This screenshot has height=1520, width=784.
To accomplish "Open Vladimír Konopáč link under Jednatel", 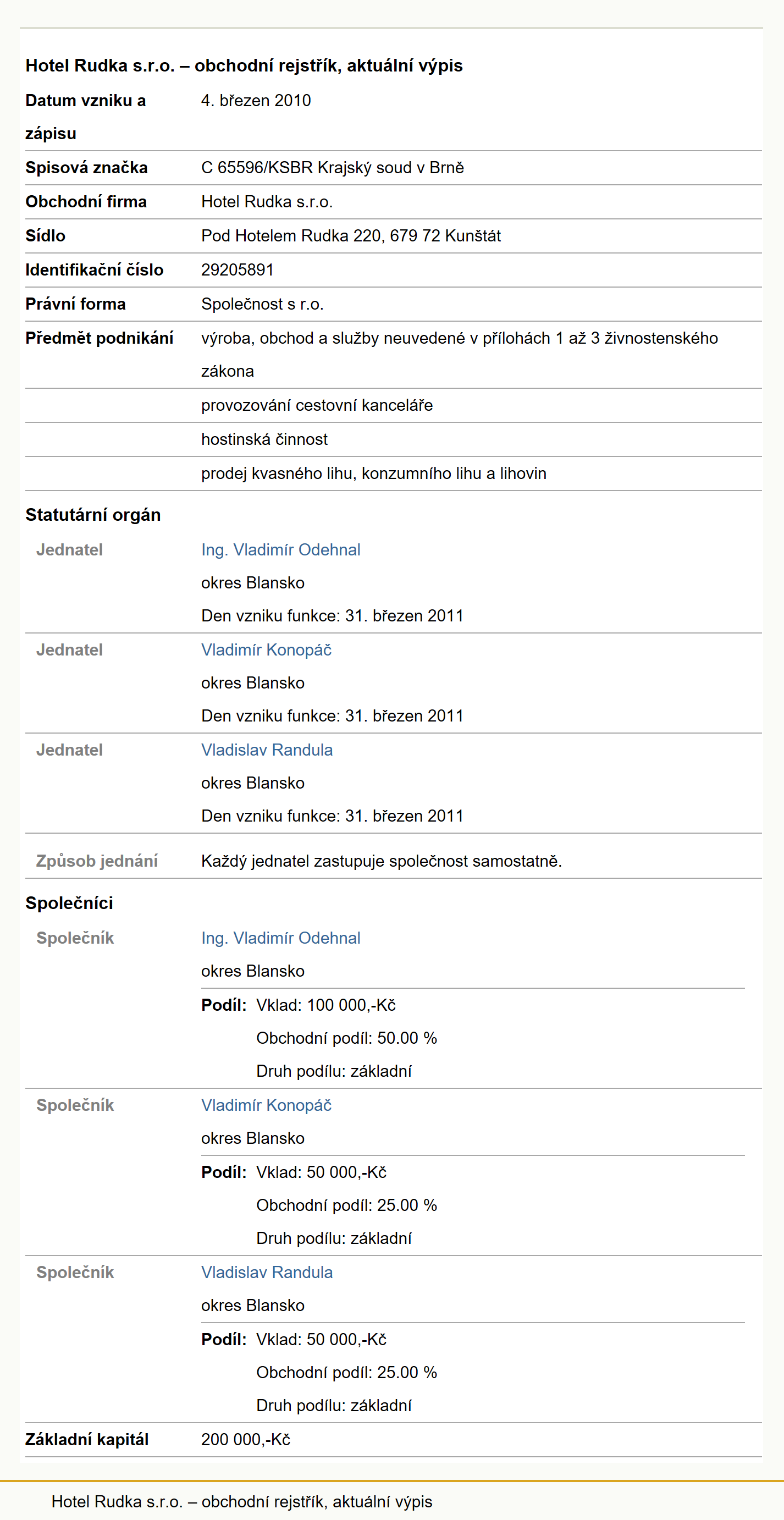I will pos(266,649).
